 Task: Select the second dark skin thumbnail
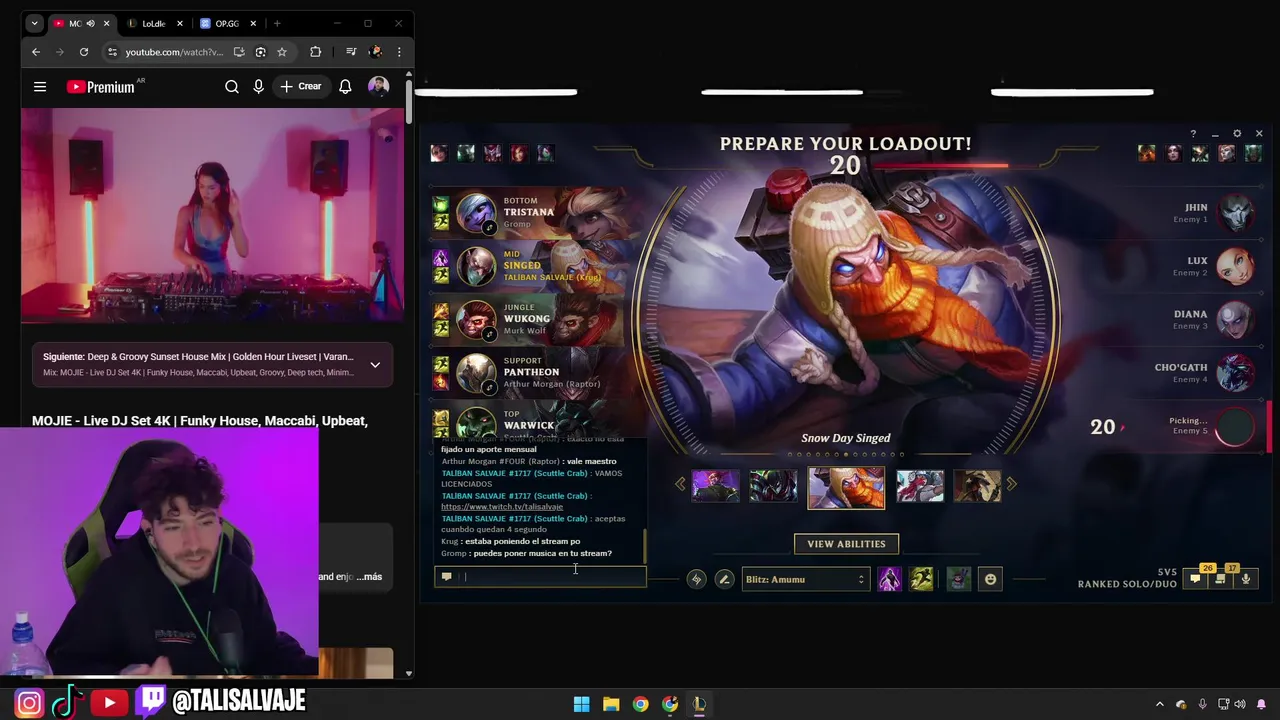point(774,486)
